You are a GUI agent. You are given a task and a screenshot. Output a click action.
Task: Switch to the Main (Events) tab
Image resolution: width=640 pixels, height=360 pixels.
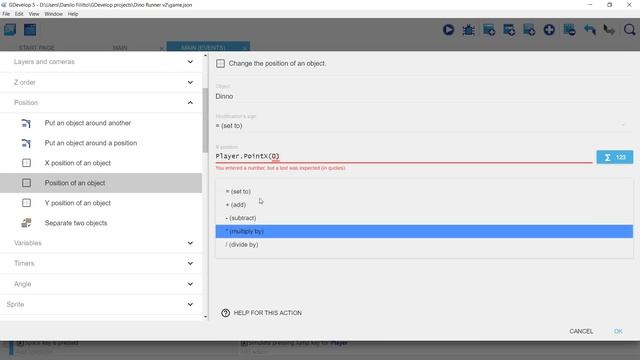pos(203,48)
